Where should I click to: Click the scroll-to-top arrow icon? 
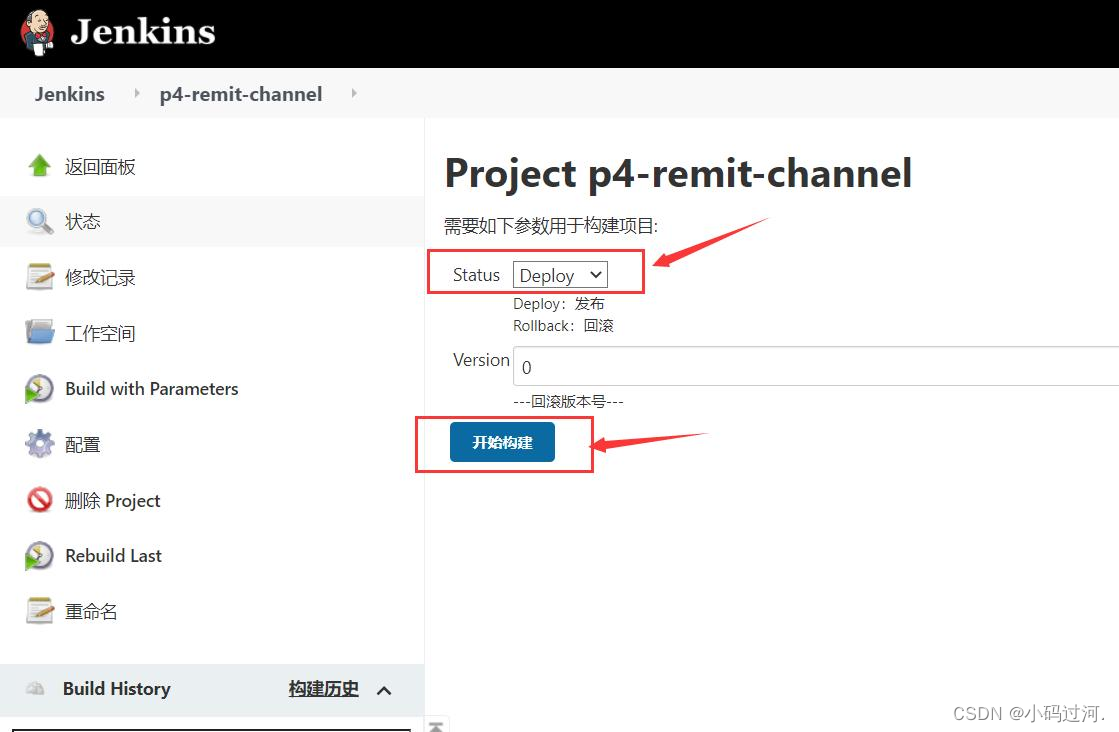pos(436,725)
